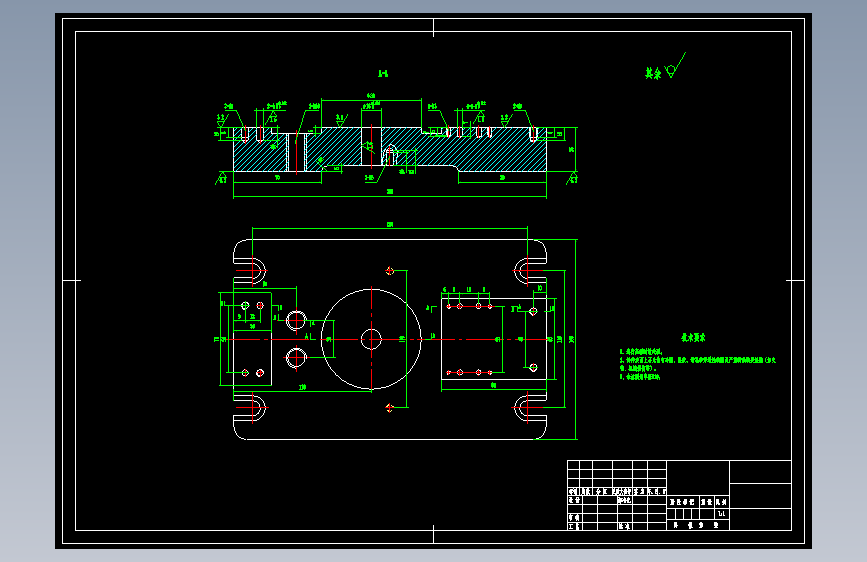Select the first numbered line under 技术要求
The image size is (867, 562).
tap(640, 352)
